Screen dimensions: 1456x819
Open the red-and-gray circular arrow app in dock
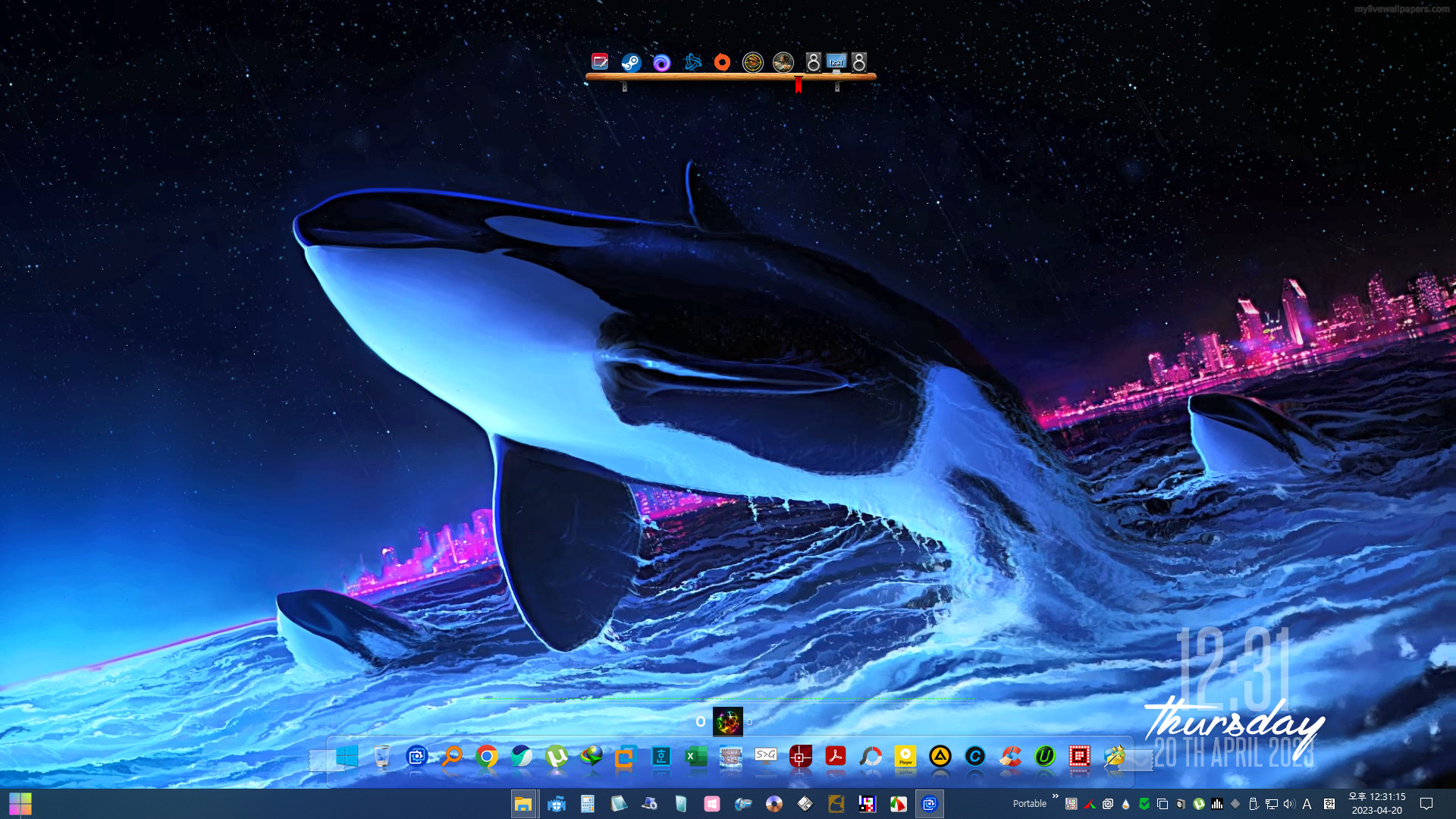point(871,756)
